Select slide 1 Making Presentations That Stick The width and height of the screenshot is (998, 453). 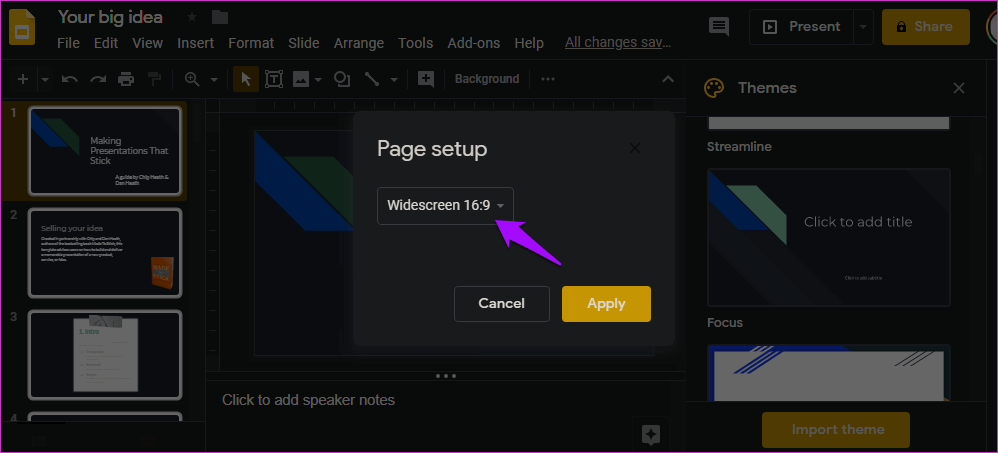pyautogui.click(x=105, y=151)
